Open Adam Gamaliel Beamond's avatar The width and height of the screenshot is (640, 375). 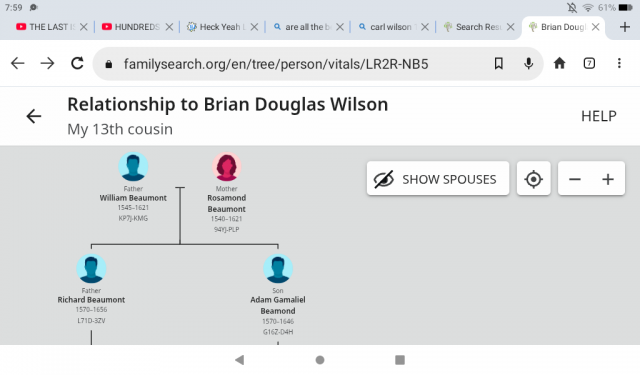coord(278,268)
